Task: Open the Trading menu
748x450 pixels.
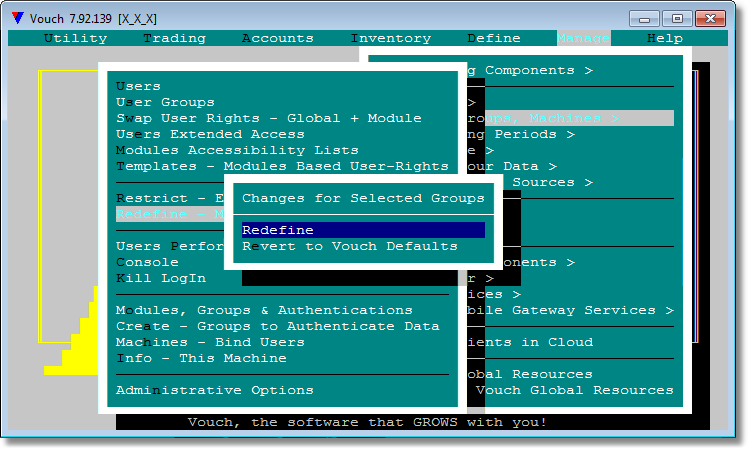Action: pyautogui.click(x=174, y=38)
